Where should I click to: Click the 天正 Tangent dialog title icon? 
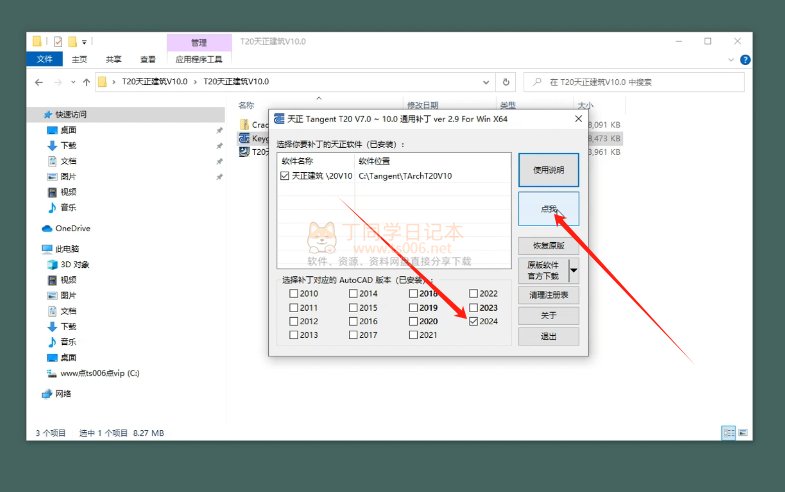pyautogui.click(x=279, y=119)
